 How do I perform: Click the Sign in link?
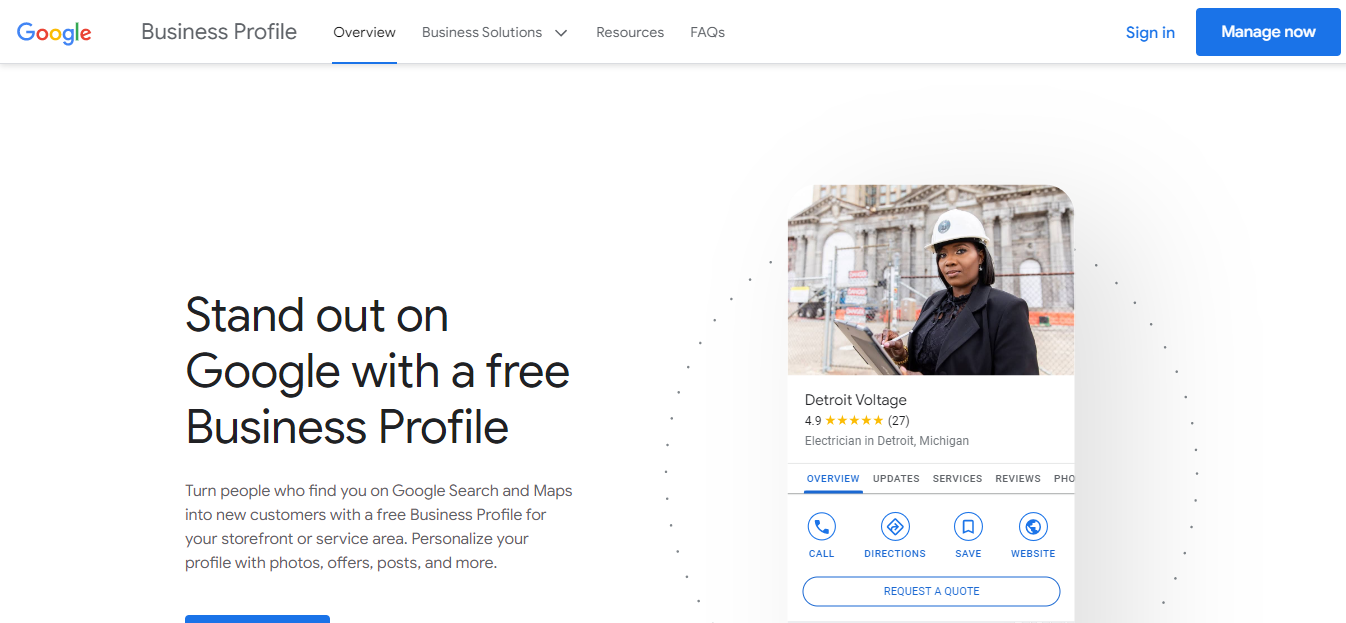pyautogui.click(x=1150, y=32)
